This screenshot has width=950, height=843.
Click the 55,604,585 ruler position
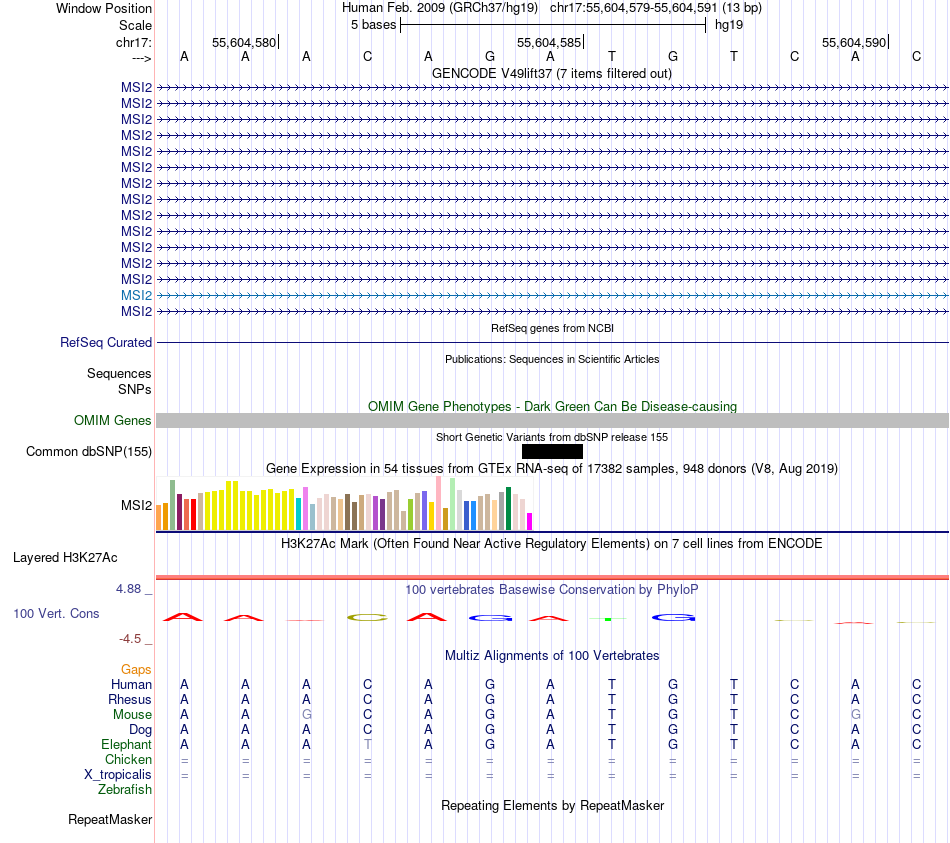[x=549, y=42]
